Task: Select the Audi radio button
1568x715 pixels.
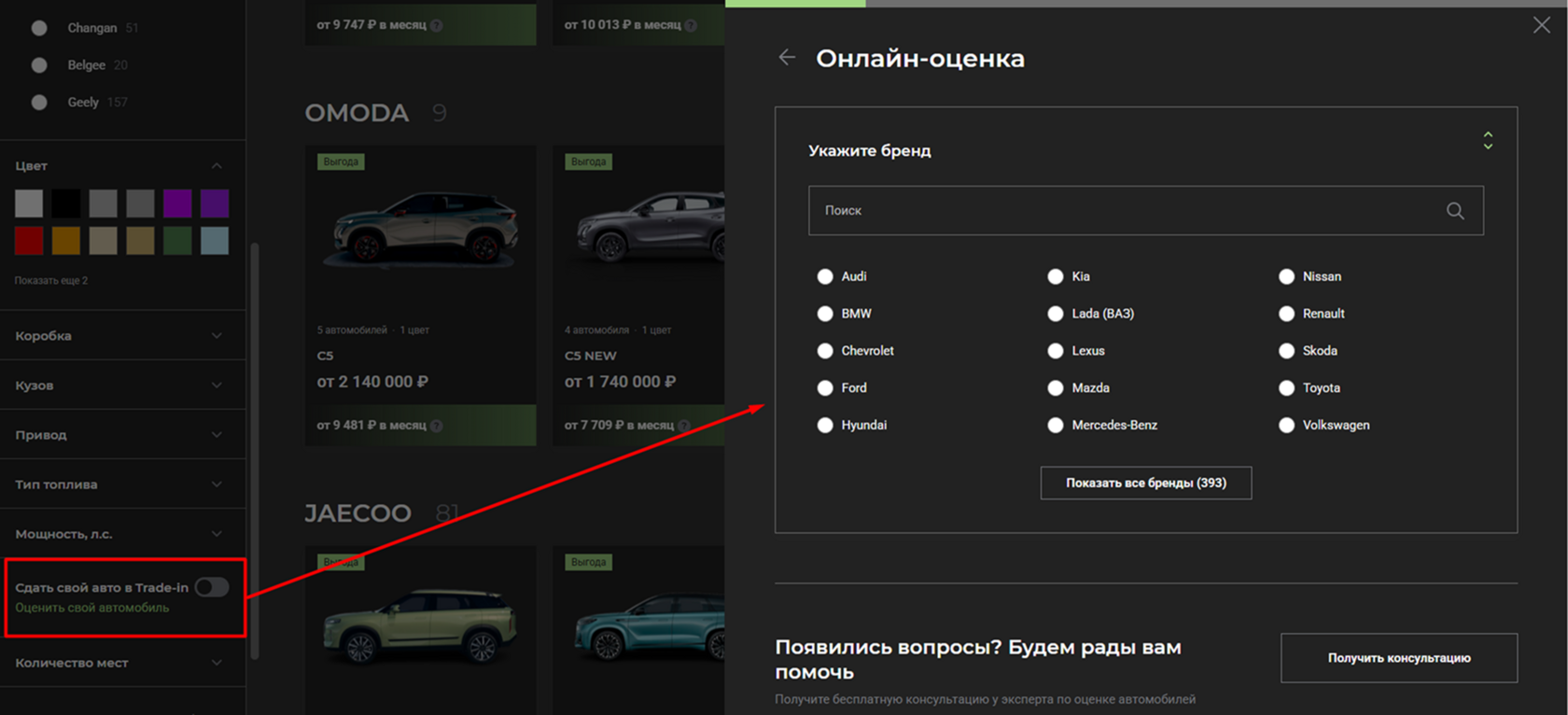Action: tap(825, 276)
